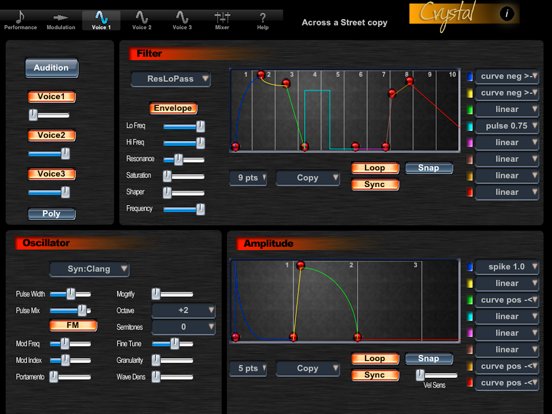The height and width of the screenshot is (414, 552).
Task: Open the filter '9 pts' dropdown
Action: [248, 178]
